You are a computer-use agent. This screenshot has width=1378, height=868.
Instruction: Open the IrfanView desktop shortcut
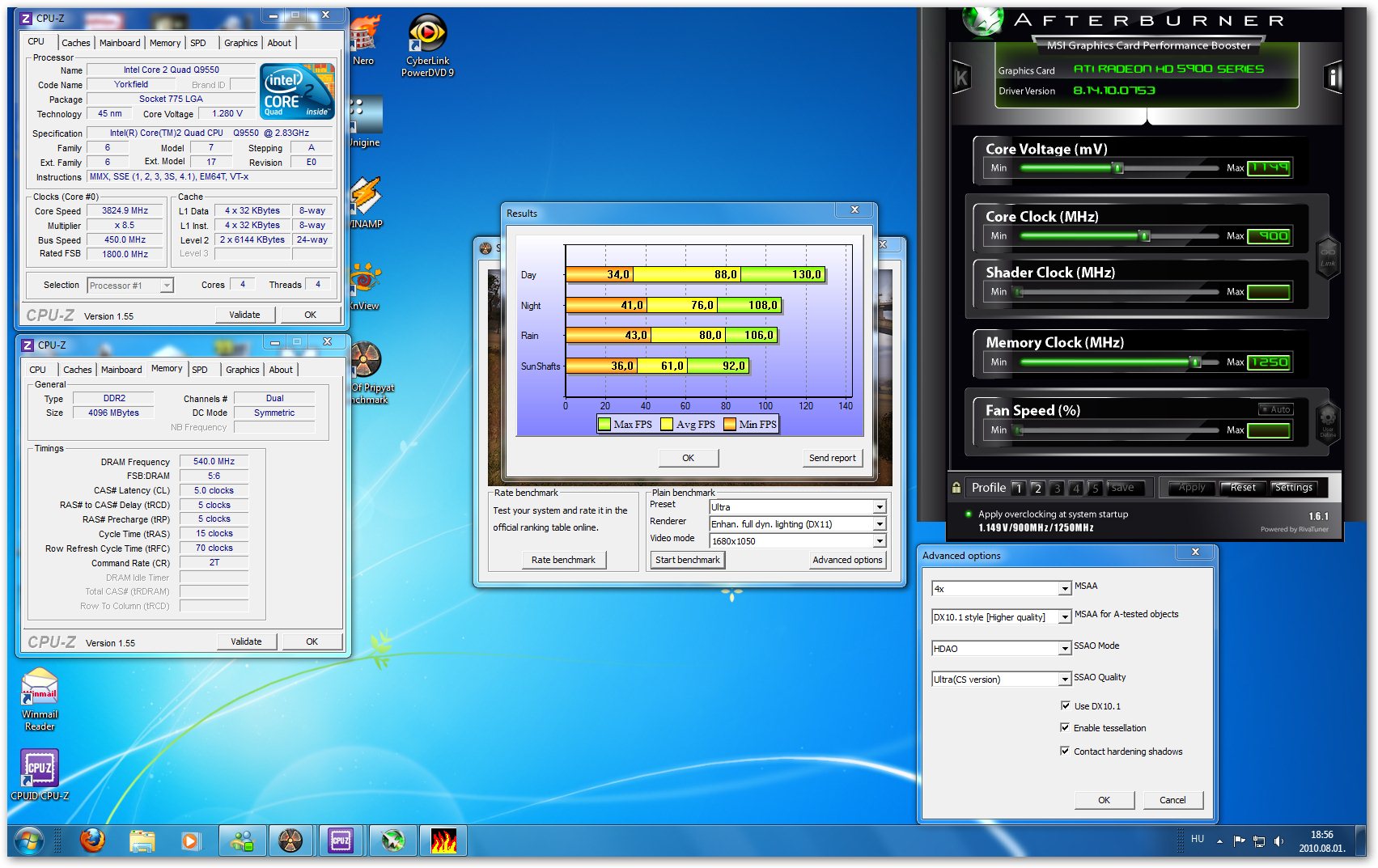[366, 286]
